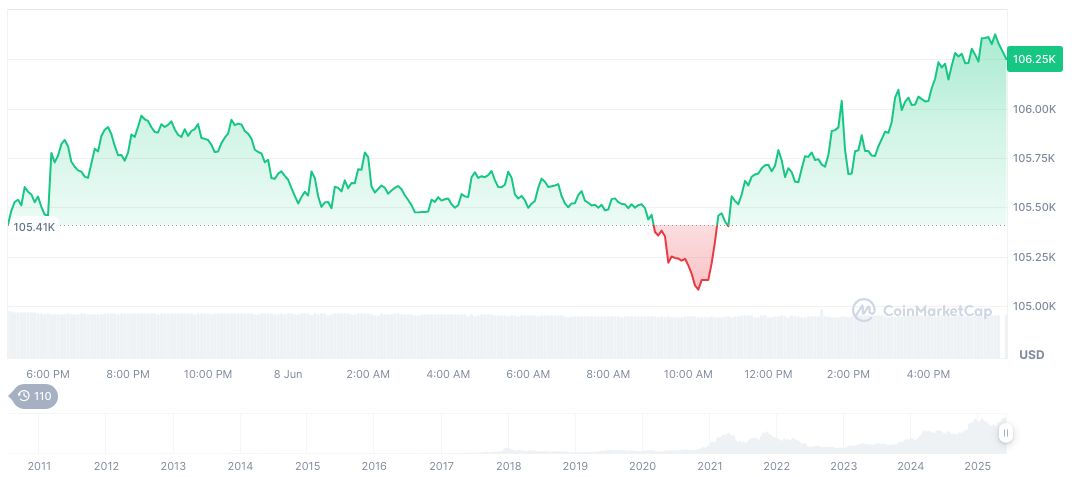Click the 10:00 AM time axis label

(688, 374)
